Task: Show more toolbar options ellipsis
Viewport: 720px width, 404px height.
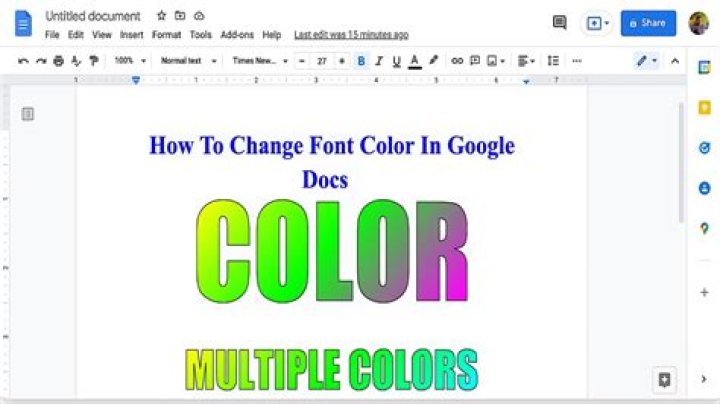Action: [577, 61]
